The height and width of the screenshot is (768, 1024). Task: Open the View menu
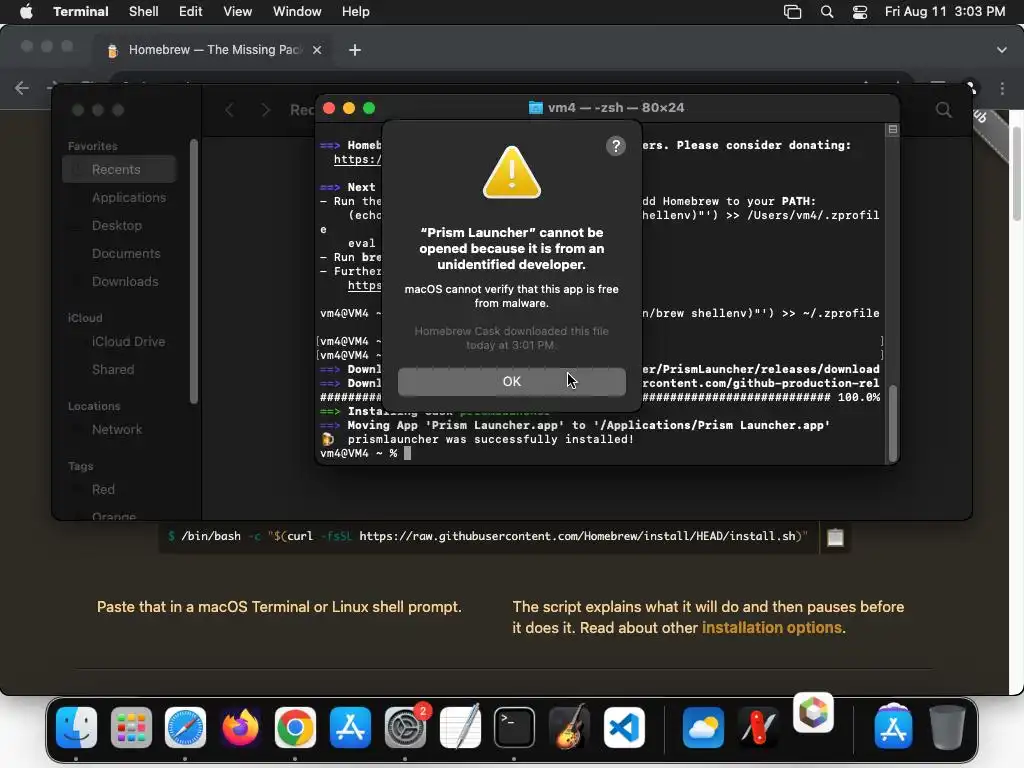point(237,12)
